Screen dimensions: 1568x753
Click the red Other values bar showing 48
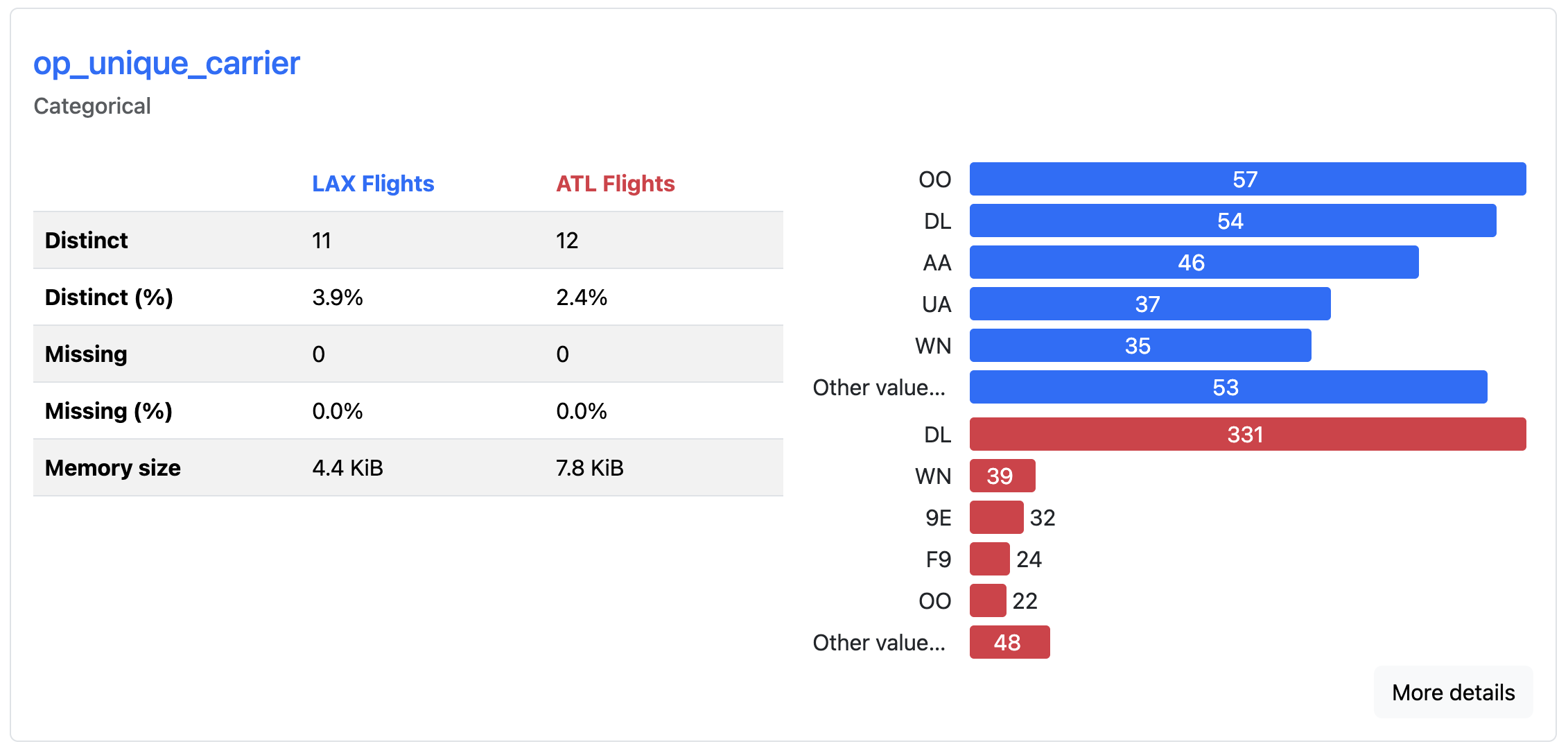pyautogui.click(x=1009, y=643)
